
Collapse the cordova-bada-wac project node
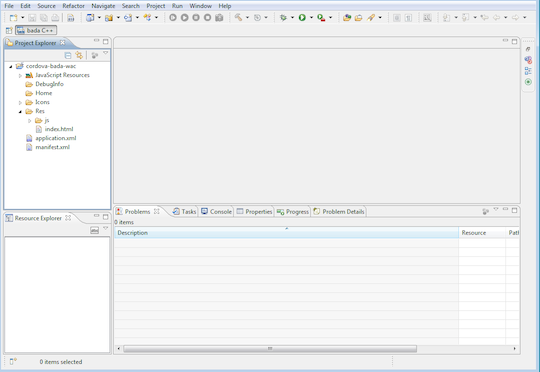pos(11,66)
